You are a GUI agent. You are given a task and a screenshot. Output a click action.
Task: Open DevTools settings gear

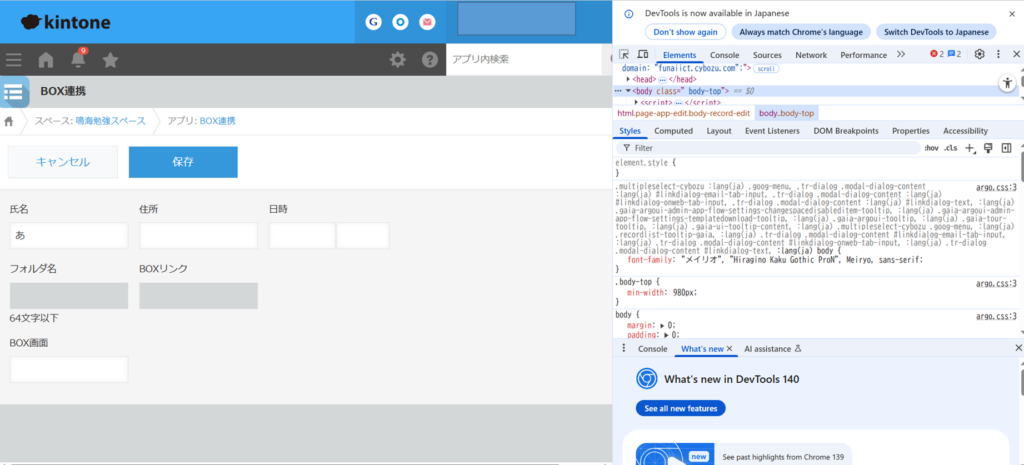click(x=979, y=55)
